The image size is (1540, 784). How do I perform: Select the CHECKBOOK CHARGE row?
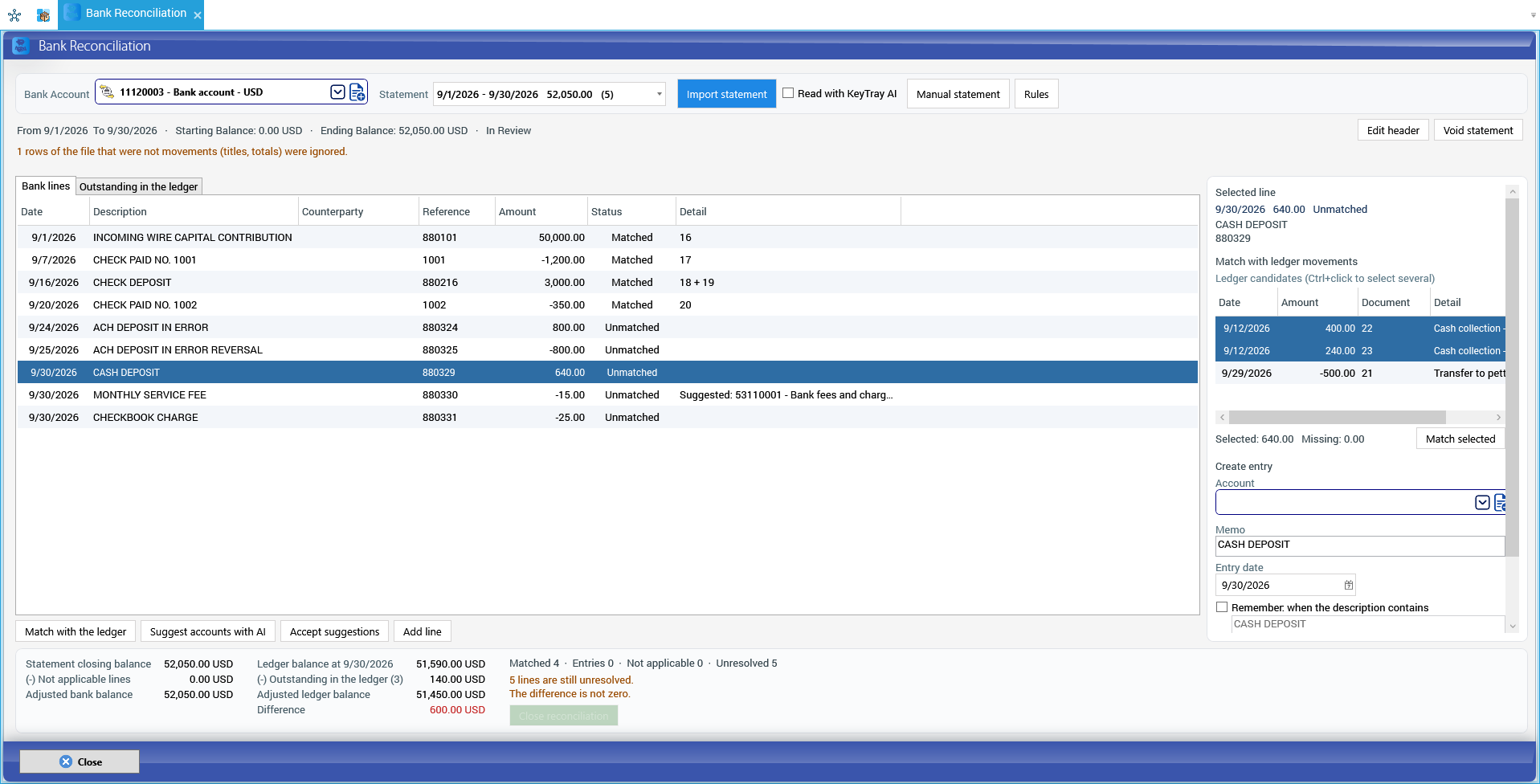click(x=607, y=418)
